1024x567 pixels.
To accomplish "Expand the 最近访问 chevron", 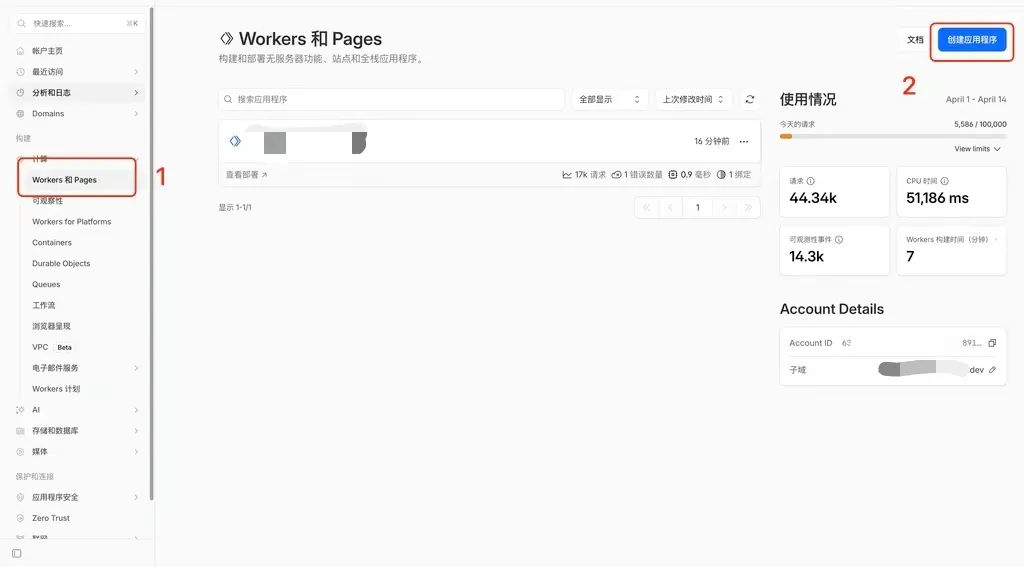I will [x=136, y=72].
